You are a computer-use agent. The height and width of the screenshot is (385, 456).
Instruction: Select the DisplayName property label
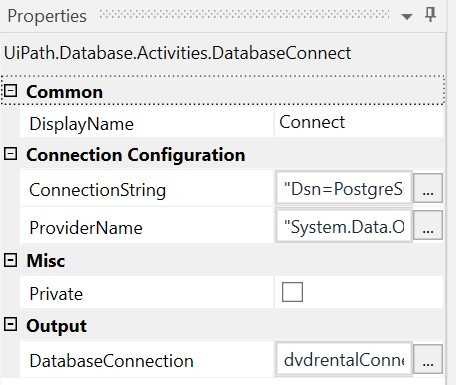coord(82,124)
